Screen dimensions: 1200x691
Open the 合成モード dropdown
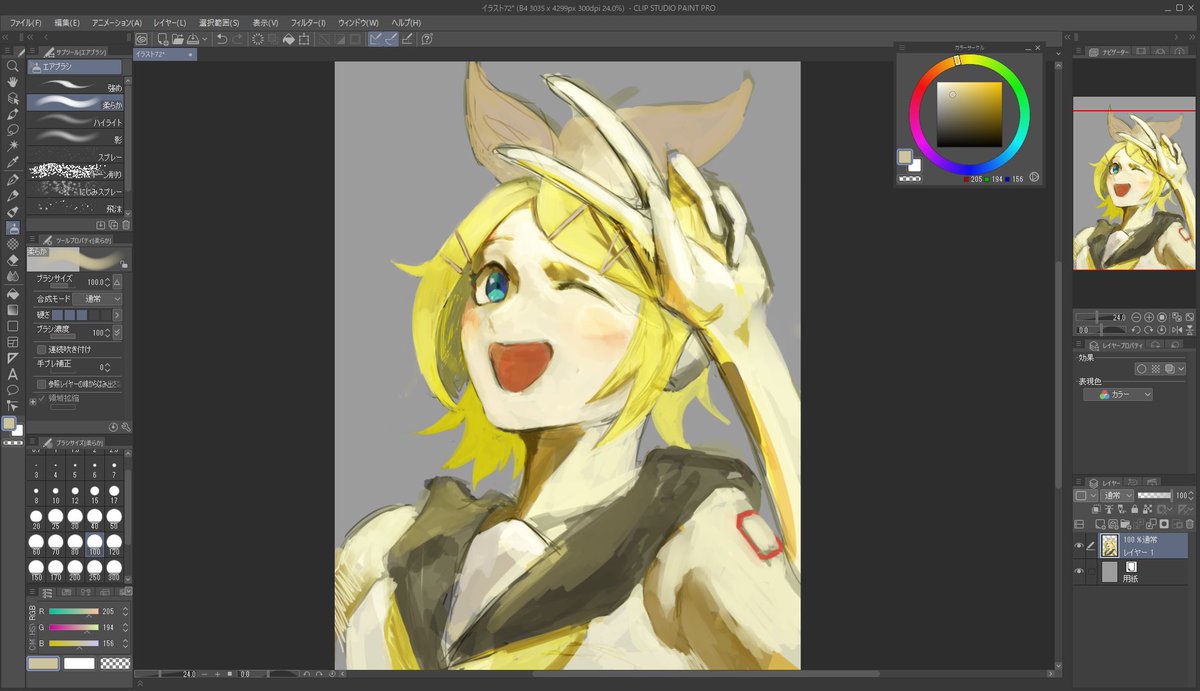(97, 299)
